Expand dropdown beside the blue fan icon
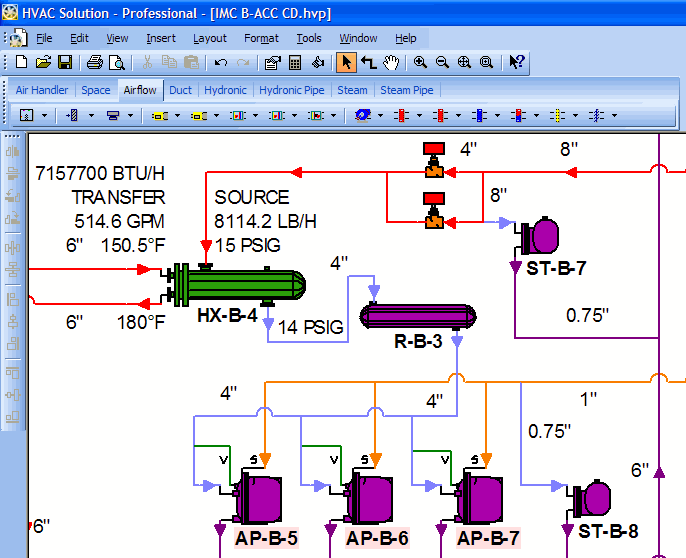686x558 pixels. pos(381,115)
